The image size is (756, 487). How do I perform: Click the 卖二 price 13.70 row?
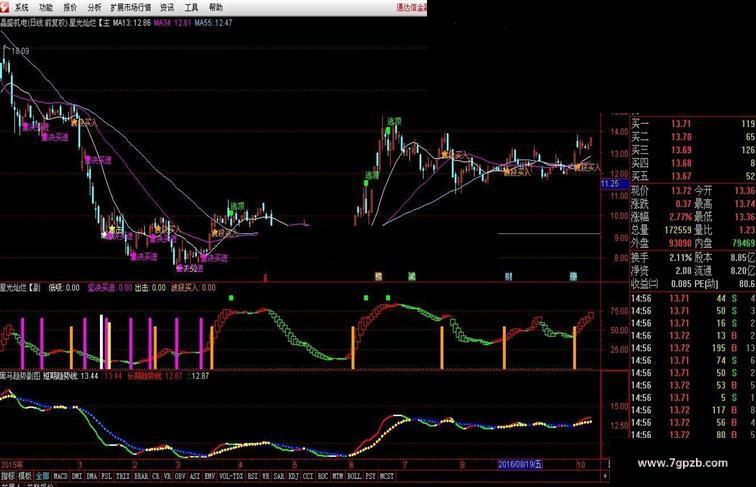point(681,137)
